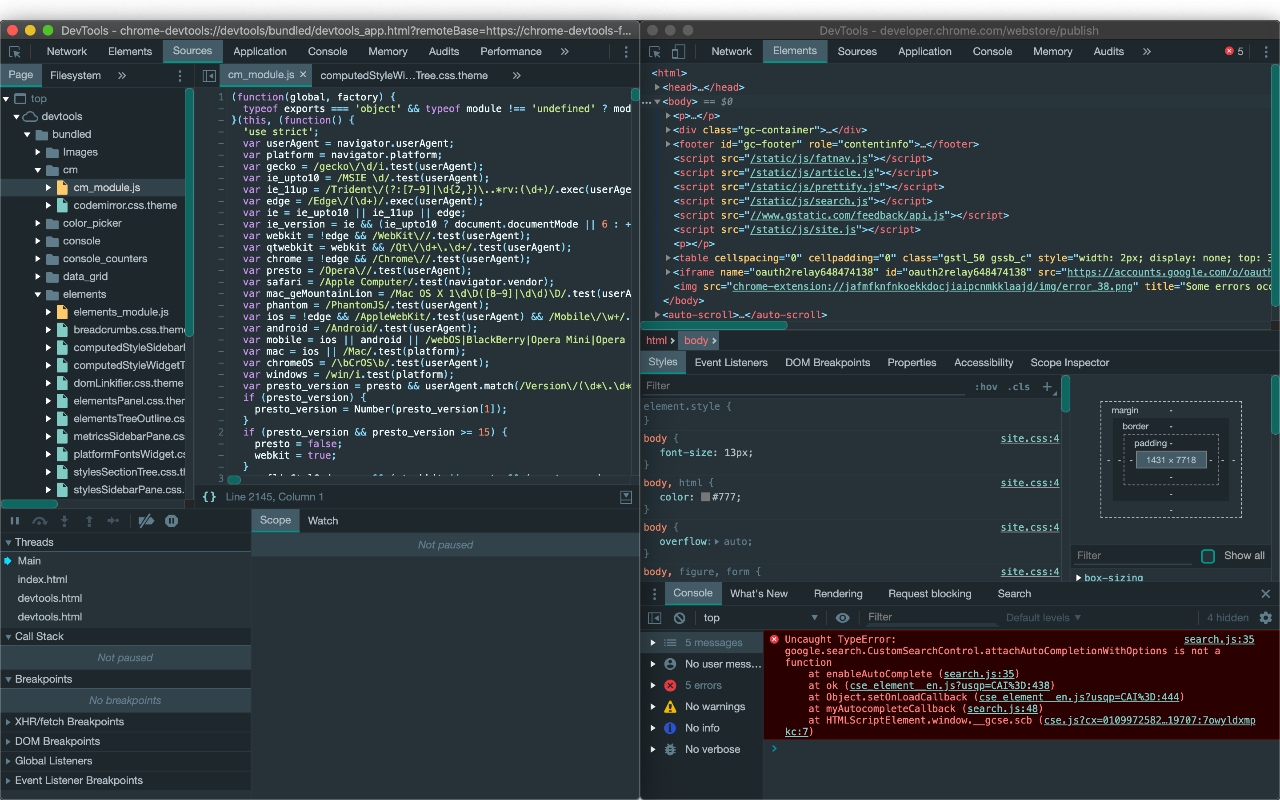Image resolution: width=1280 pixels, height=800 pixels.
Task: Clear the console with the clear icon
Action: 680,617
